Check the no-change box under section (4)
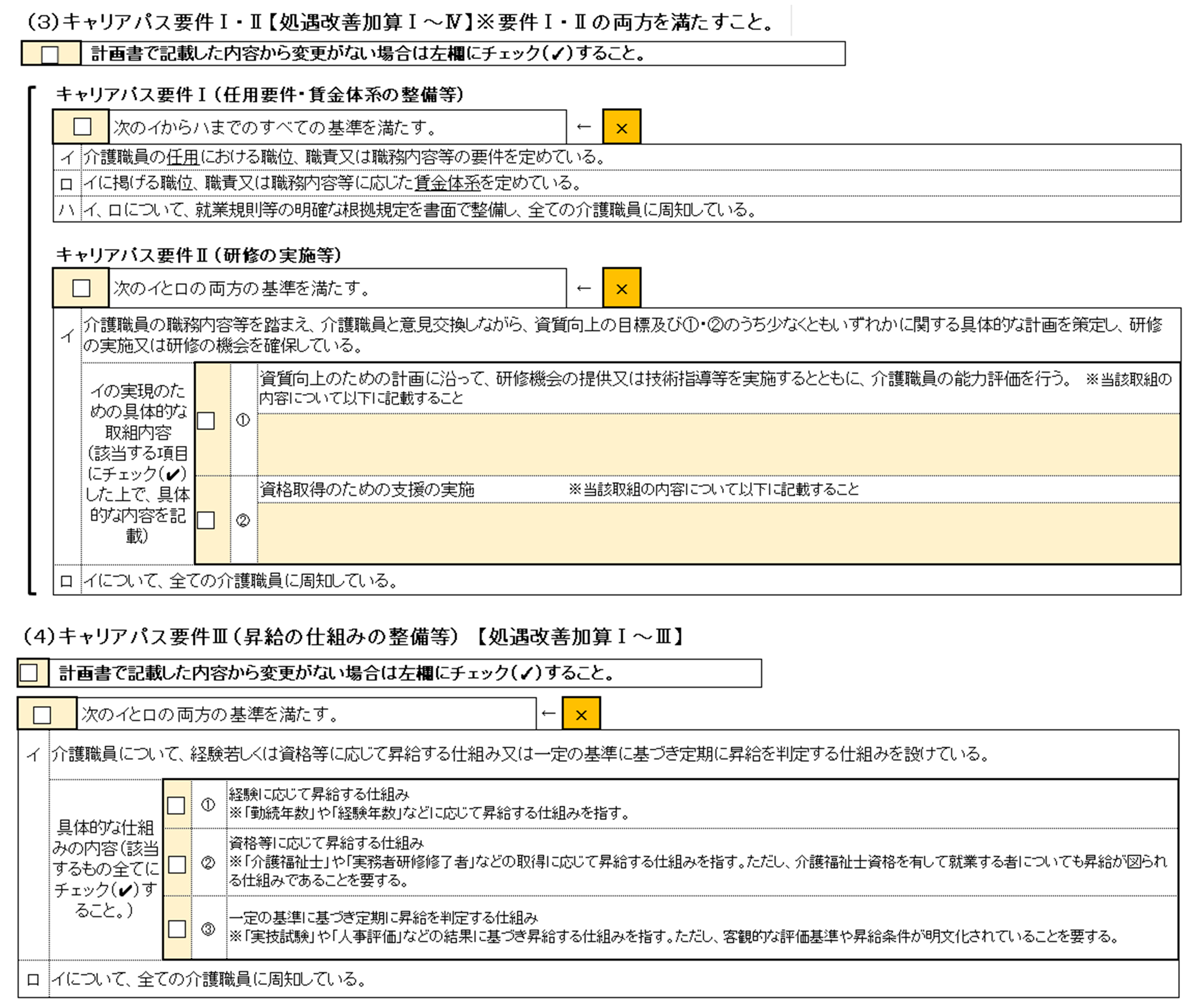Screen dimensions: 1192x1008 pyautogui.click(x=28, y=673)
